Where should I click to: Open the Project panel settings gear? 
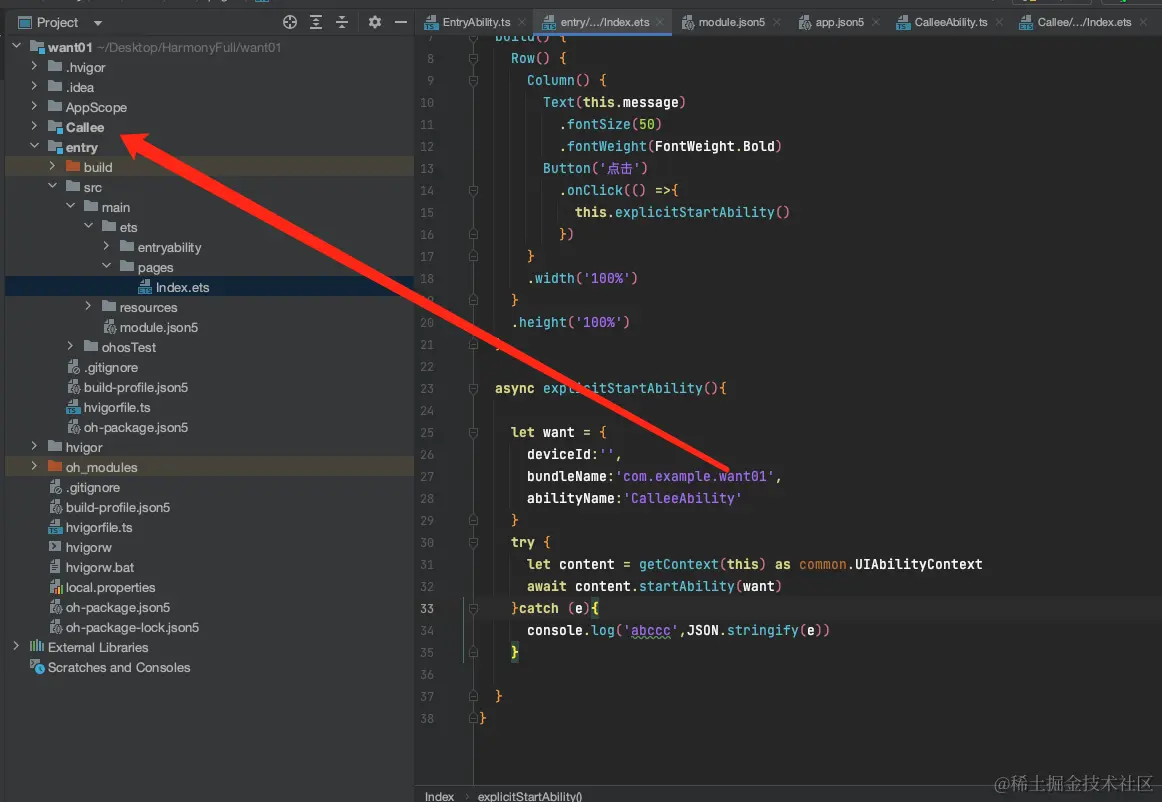coord(375,22)
